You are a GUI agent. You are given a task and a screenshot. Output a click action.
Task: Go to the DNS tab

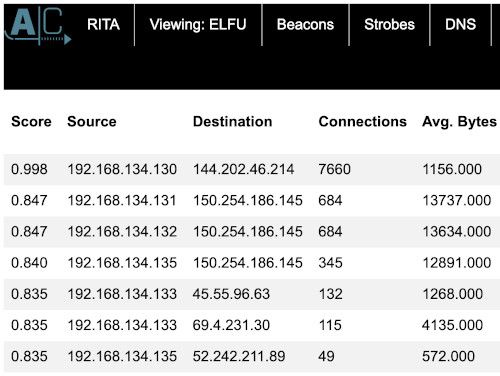460,24
